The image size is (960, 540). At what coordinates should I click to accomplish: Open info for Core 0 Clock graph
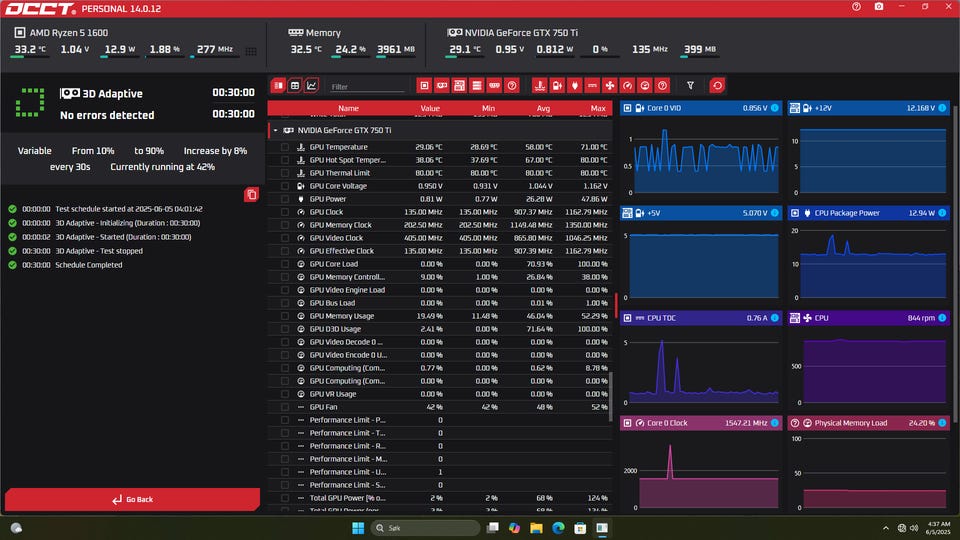[x=774, y=423]
